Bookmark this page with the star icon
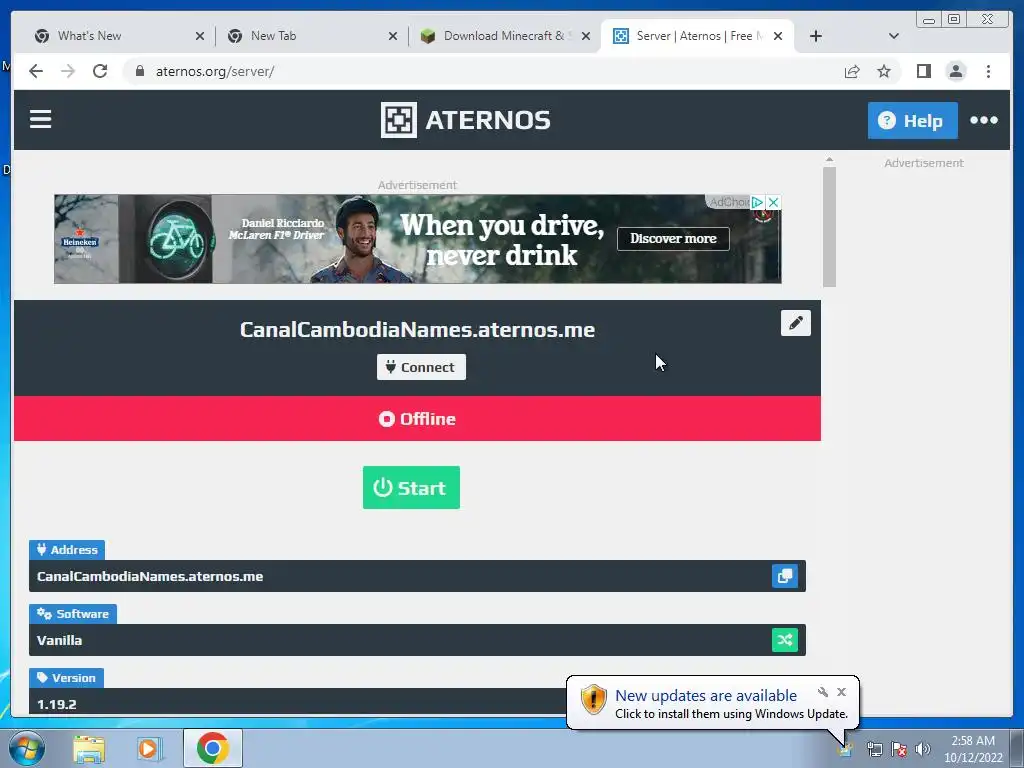This screenshot has height=768, width=1024. 884,71
